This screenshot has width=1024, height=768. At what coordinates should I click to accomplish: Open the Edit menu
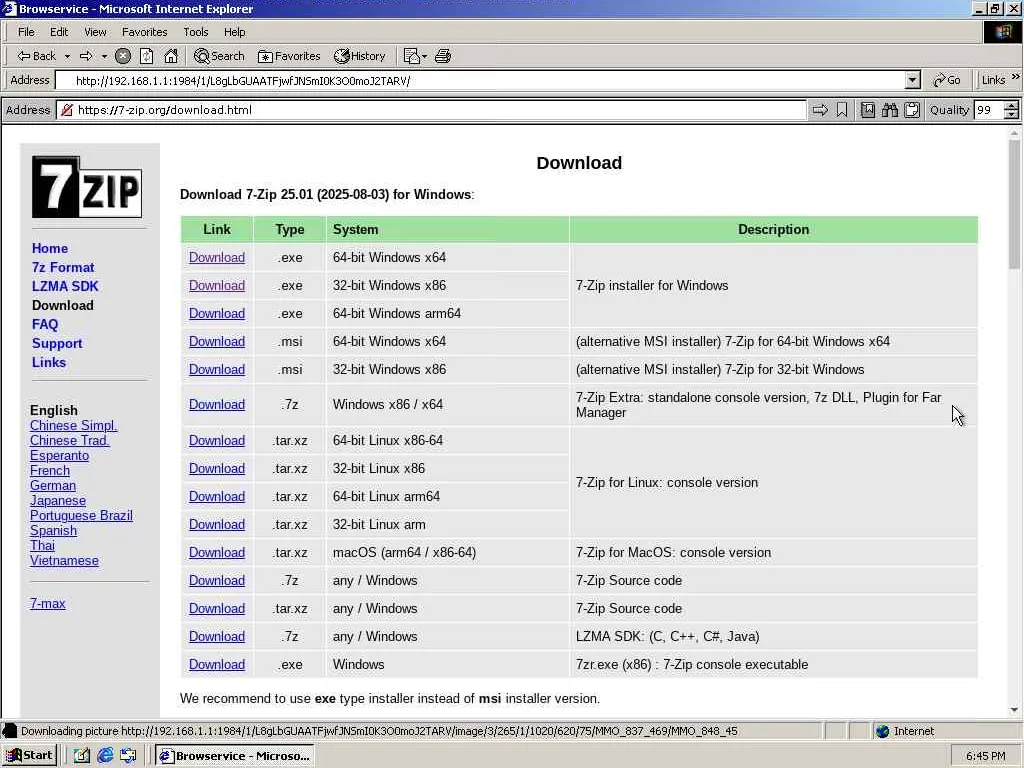[x=59, y=32]
